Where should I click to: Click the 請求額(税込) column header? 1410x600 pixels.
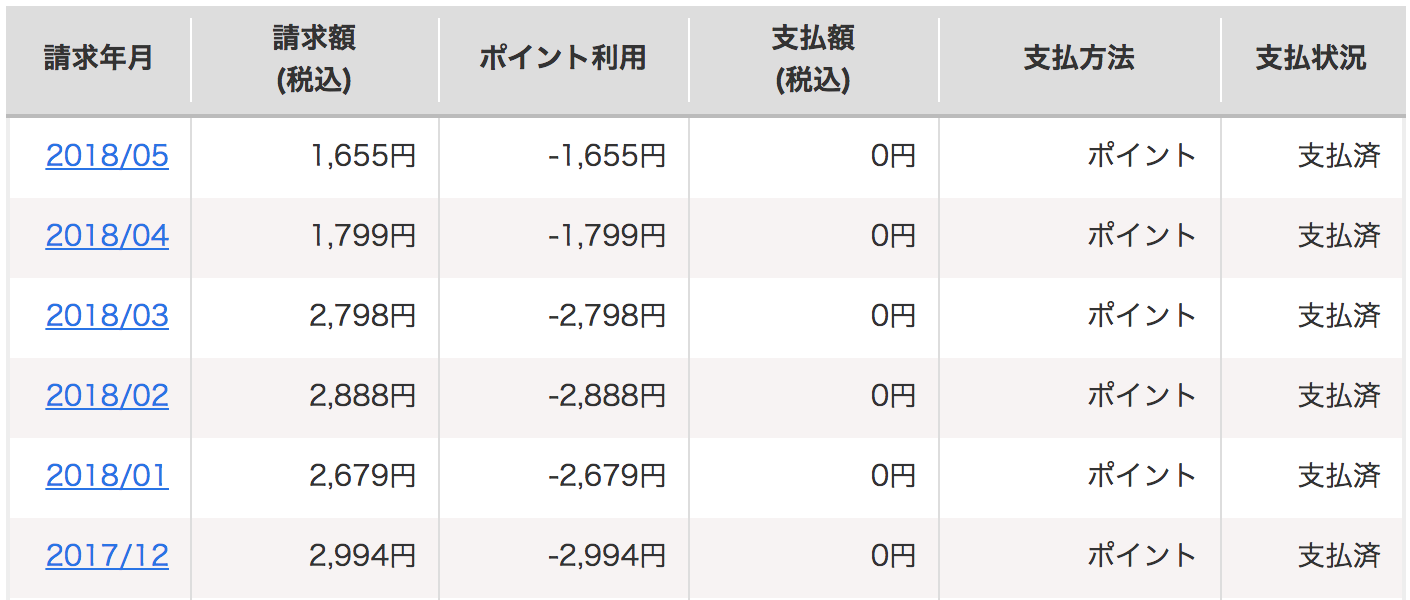tap(314, 59)
